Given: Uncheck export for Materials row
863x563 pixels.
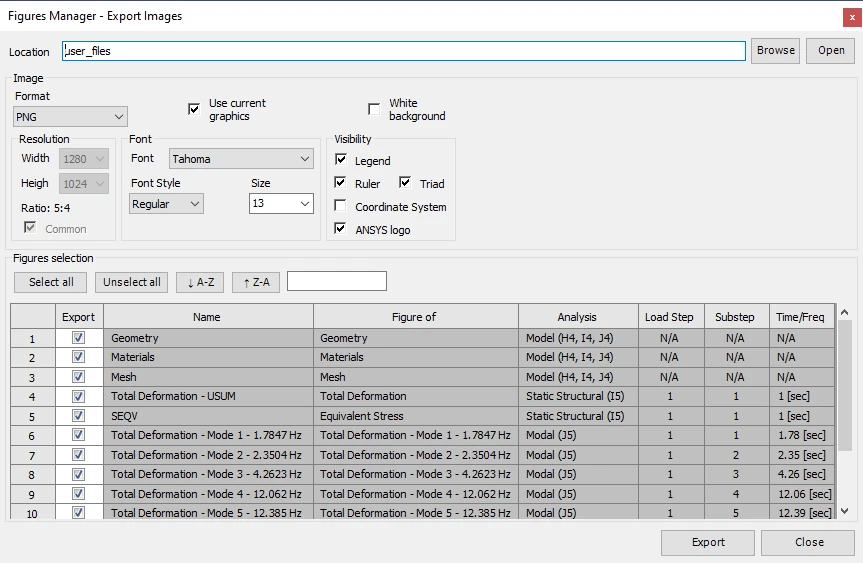Looking at the screenshot, I should 79,357.
